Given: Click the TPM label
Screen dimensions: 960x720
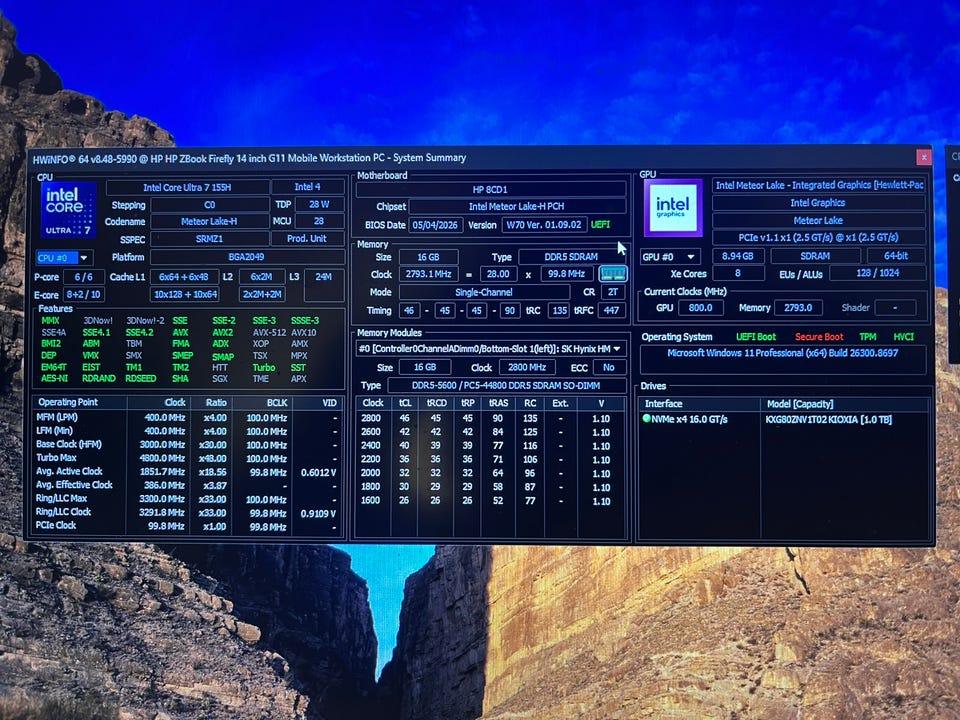Looking at the screenshot, I should tap(868, 337).
